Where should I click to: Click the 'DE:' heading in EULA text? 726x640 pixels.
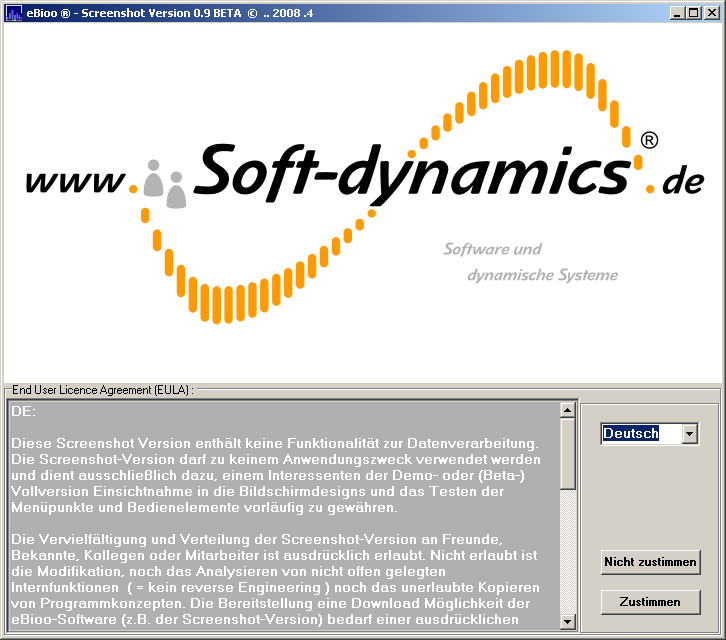point(24,411)
